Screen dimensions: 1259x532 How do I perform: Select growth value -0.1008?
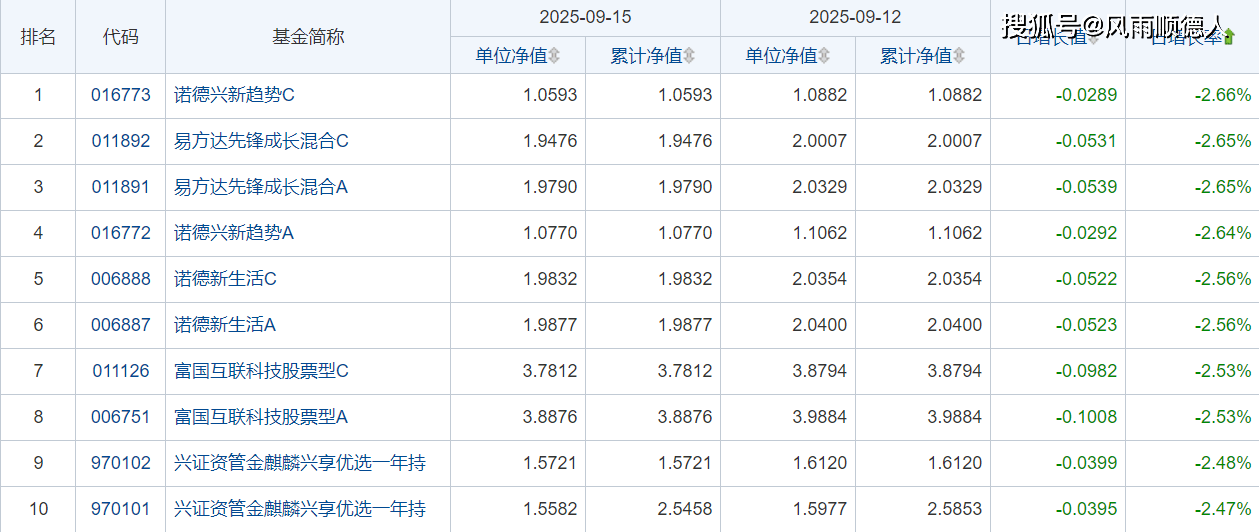coord(1086,417)
